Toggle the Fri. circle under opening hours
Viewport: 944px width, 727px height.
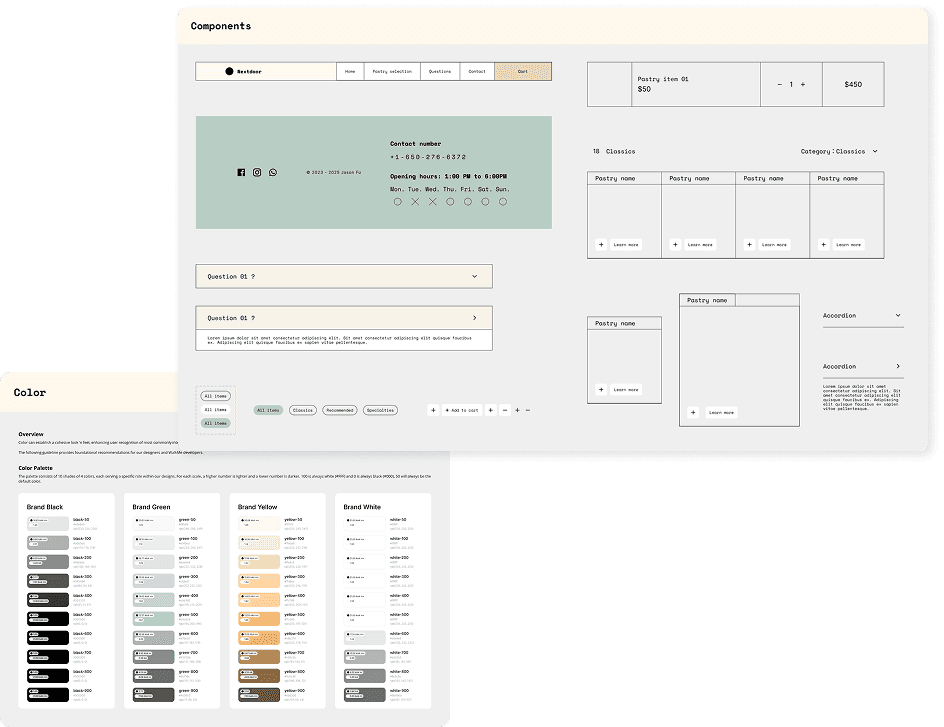pyautogui.click(x=467, y=202)
